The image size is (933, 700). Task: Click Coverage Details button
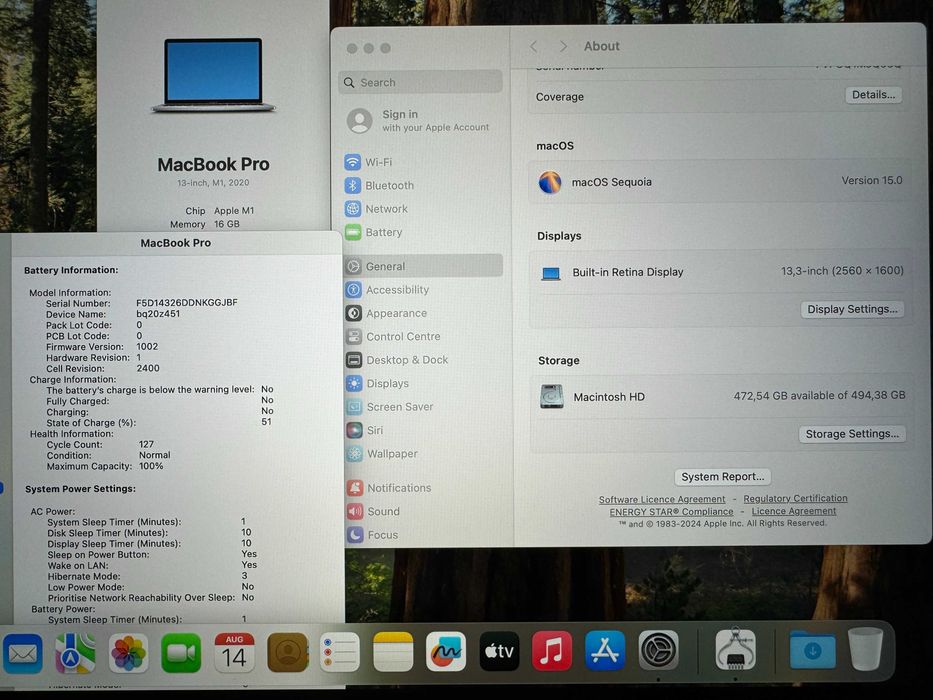[873, 95]
